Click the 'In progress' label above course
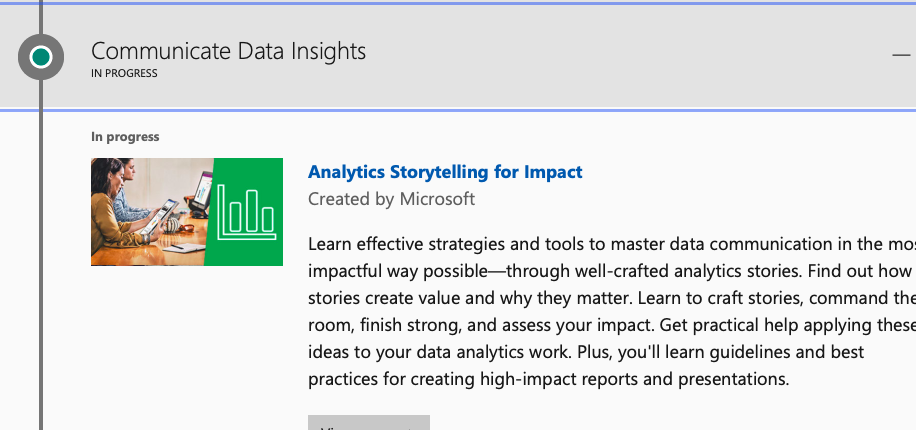 pyautogui.click(x=125, y=137)
